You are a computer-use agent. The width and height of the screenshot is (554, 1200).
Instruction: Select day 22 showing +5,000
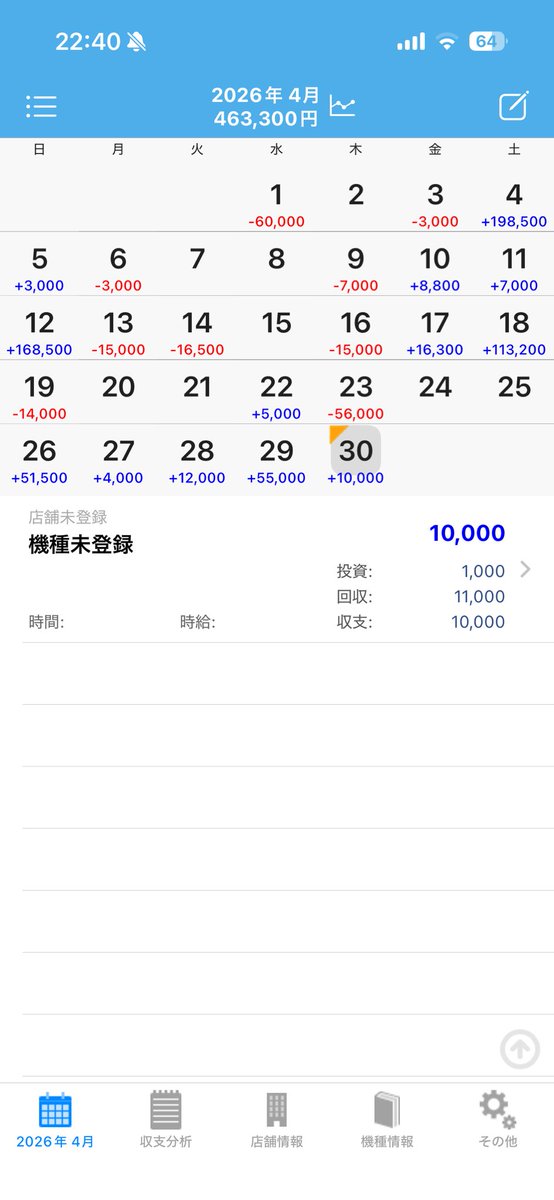tap(277, 396)
